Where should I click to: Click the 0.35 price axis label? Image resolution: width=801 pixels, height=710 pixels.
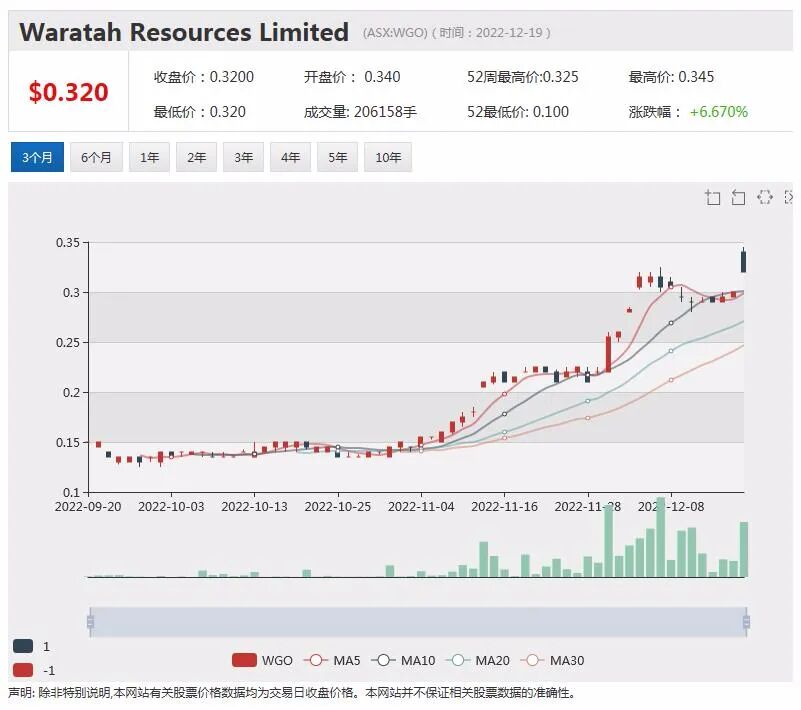[68, 243]
